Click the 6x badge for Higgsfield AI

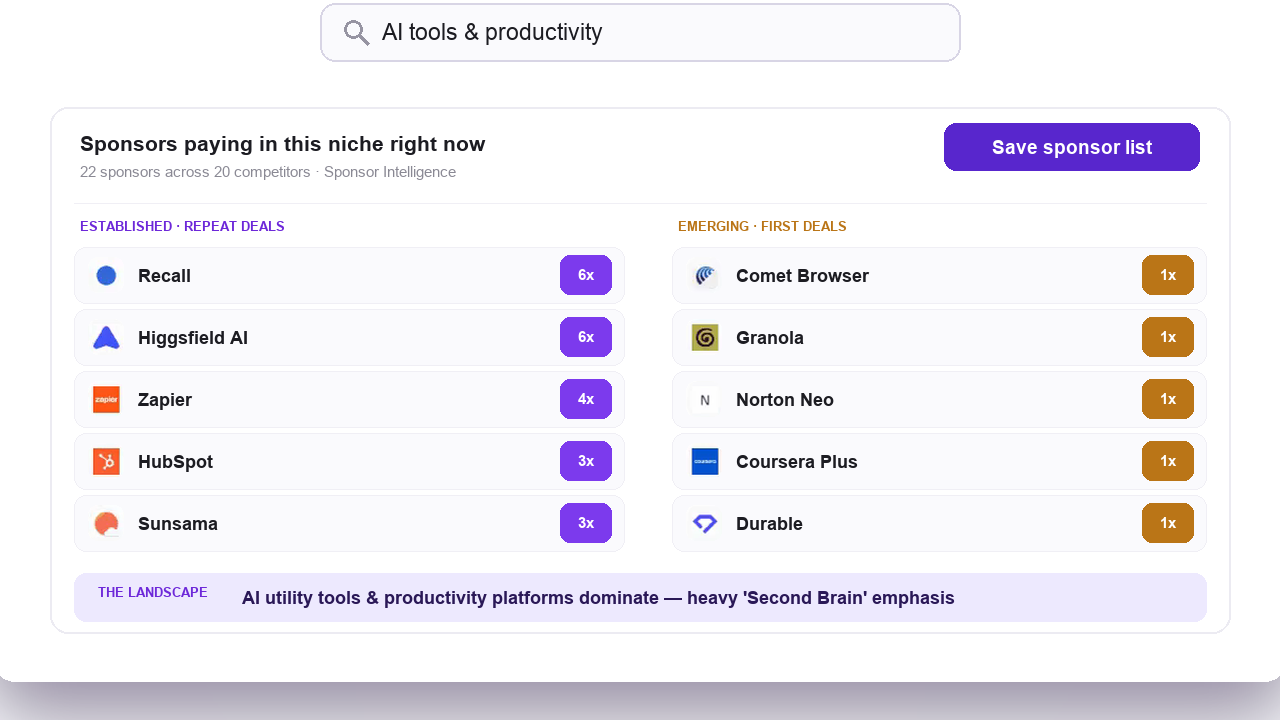[x=586, y=337]
